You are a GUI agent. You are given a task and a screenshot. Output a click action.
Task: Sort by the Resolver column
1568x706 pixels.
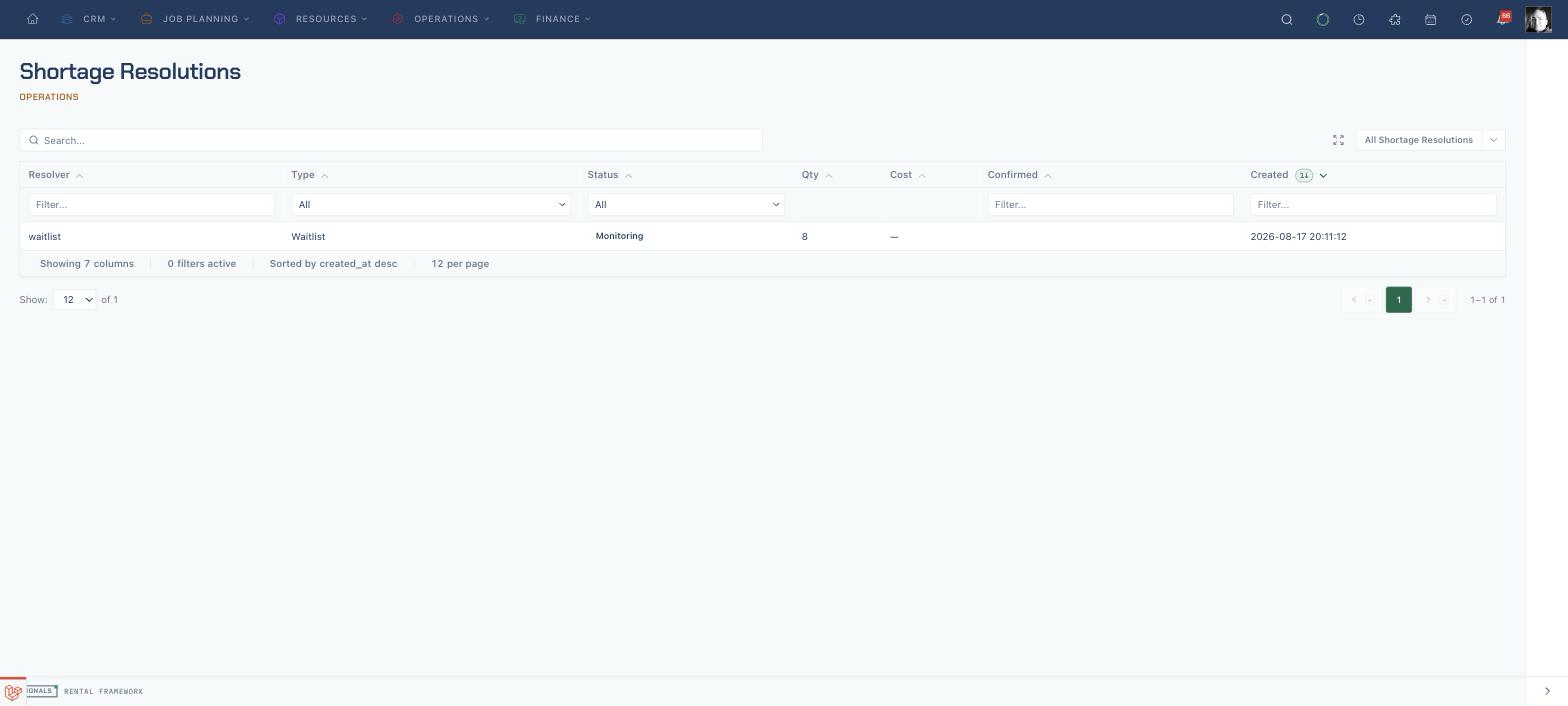56,175
